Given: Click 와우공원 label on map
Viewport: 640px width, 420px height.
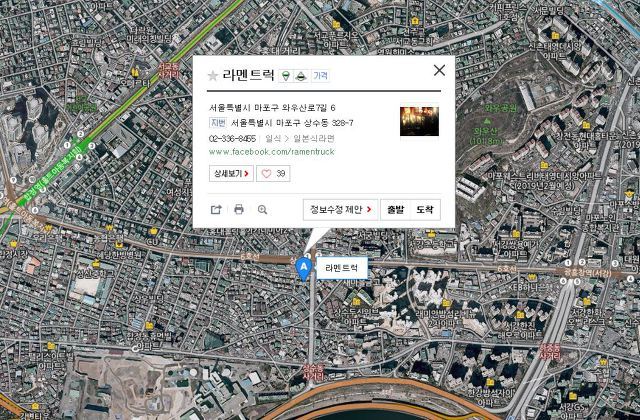Looking at the screenshot, I should tap(501, 108).
